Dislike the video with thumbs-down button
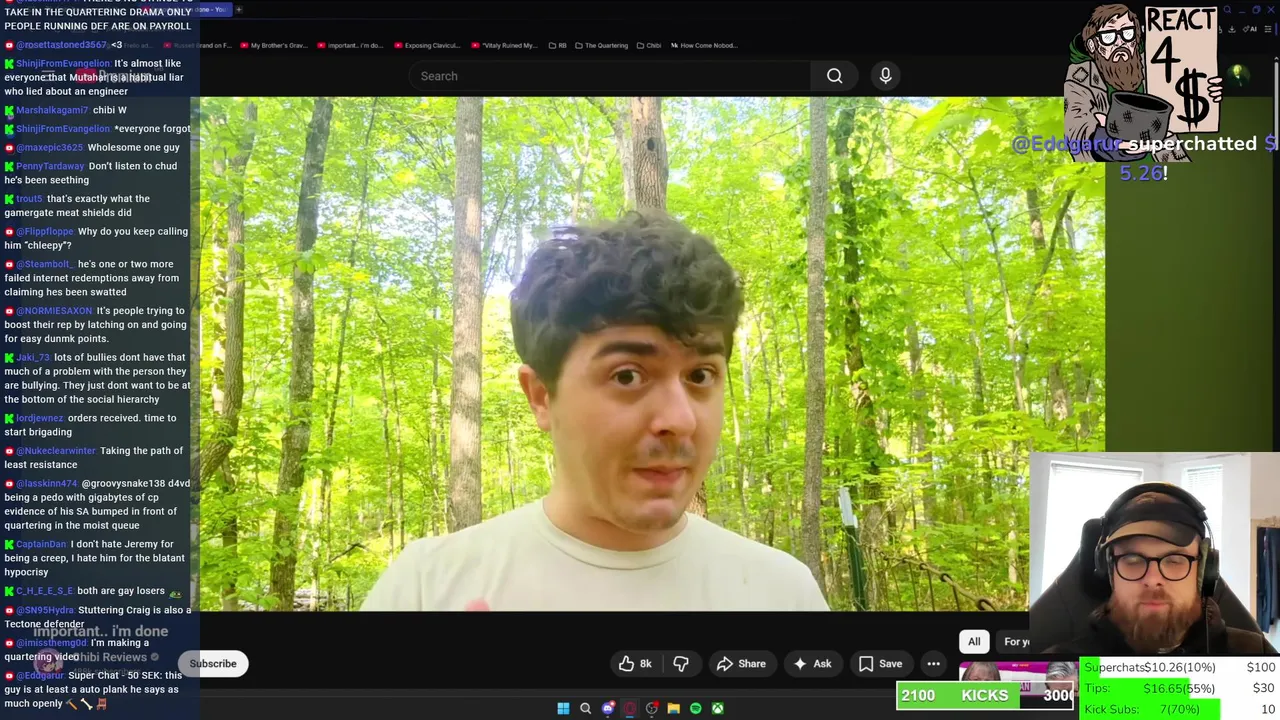This screenshot has width=1280, height=720. [681, 664]
